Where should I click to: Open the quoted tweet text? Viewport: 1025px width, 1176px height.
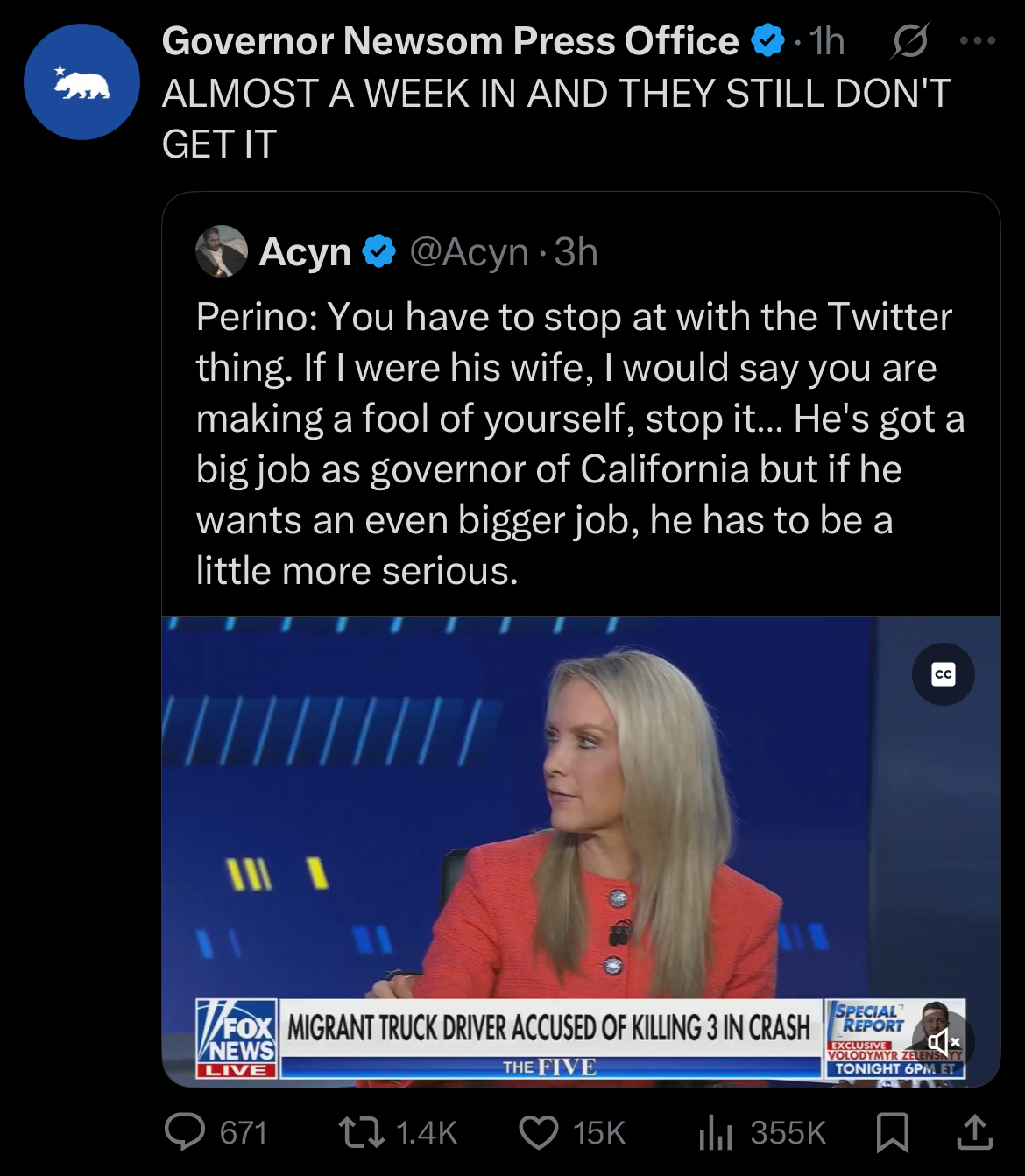point(580,443)
